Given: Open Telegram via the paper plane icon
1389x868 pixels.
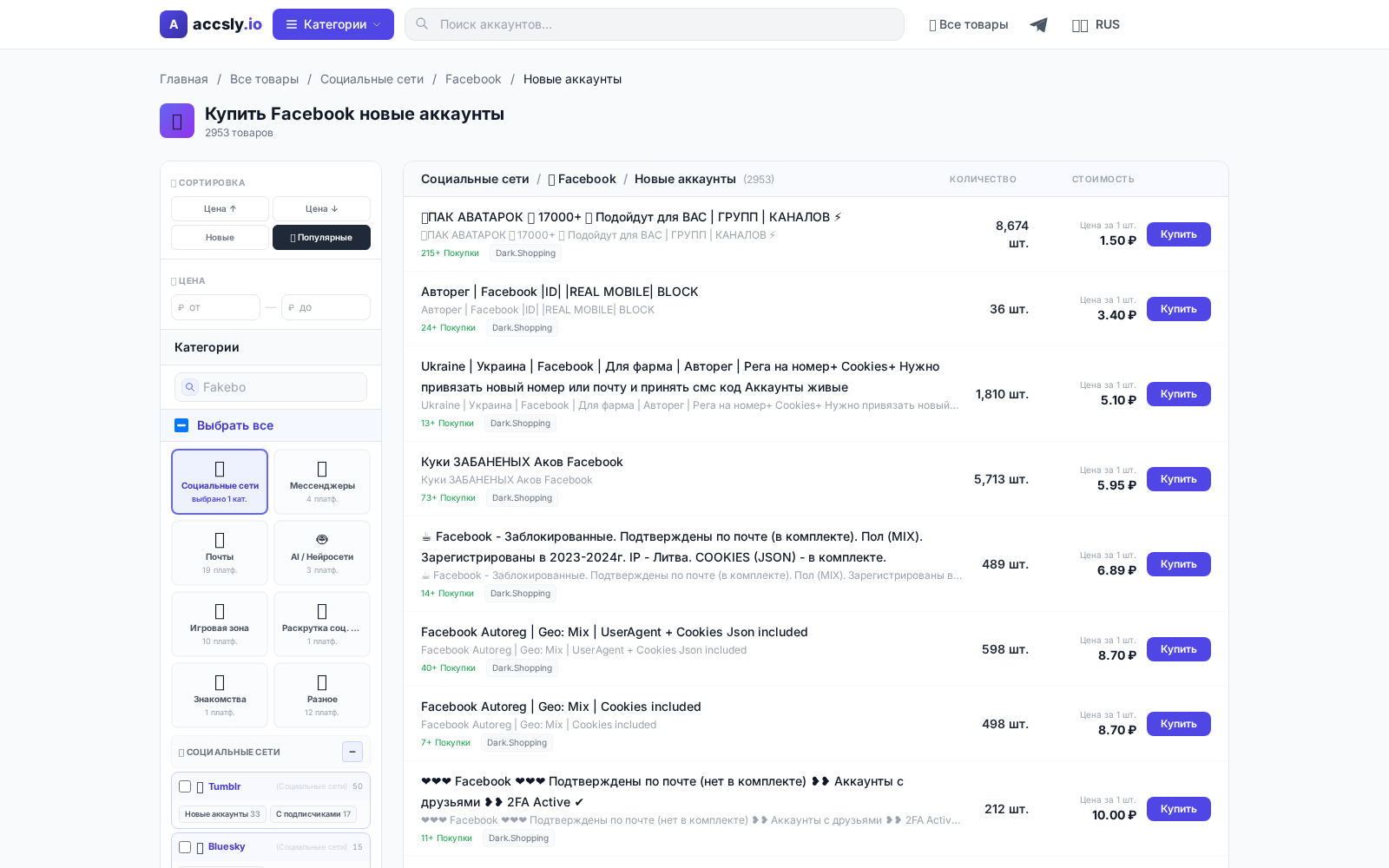Looking at the screenshot, I should 1038,24.
